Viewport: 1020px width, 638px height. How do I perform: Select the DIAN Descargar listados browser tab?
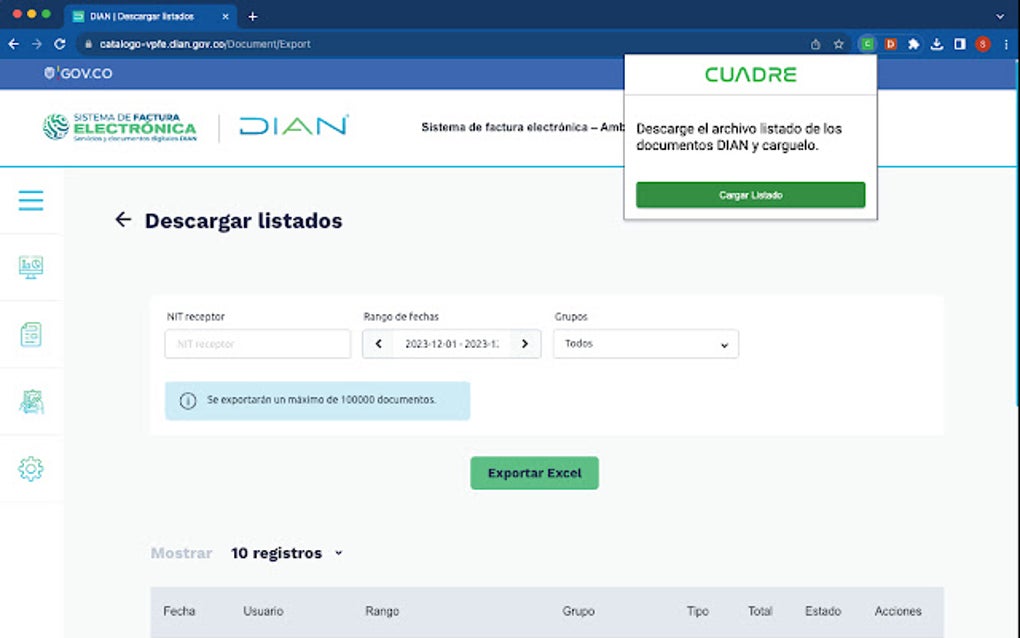click(145, 16)
